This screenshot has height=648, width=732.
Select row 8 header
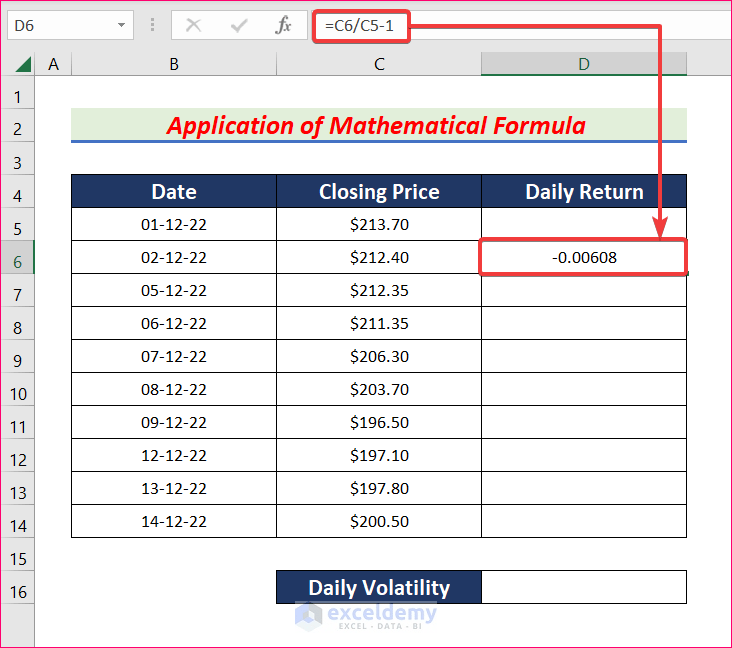18,324
